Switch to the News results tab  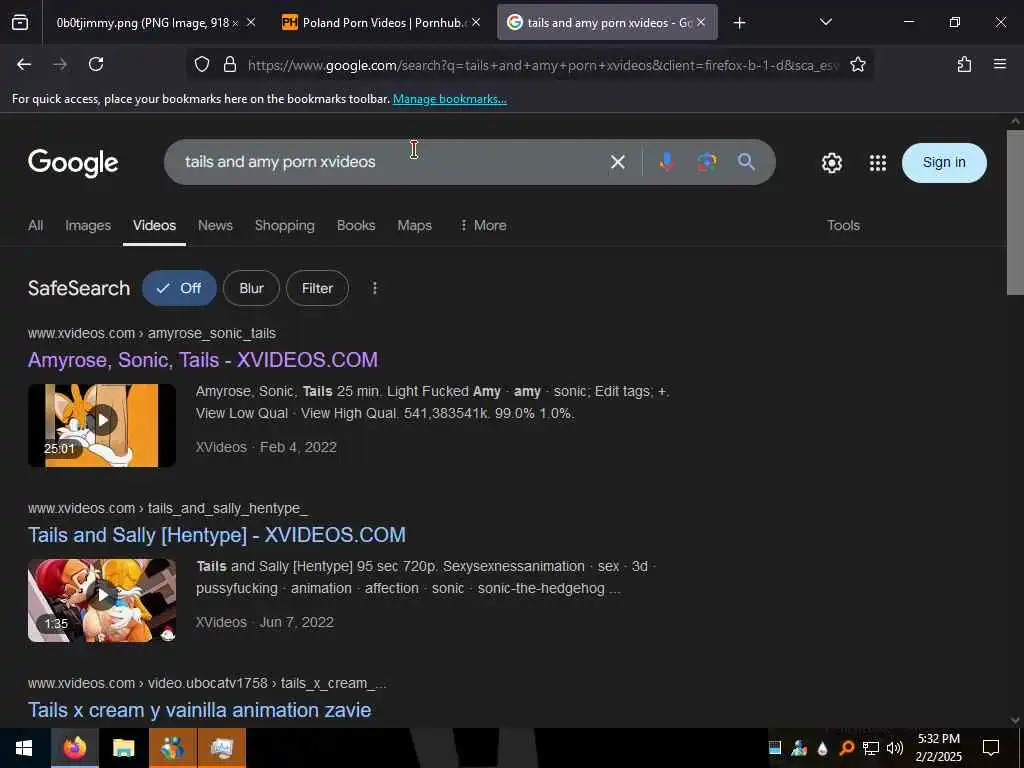[x=216, y=225]
